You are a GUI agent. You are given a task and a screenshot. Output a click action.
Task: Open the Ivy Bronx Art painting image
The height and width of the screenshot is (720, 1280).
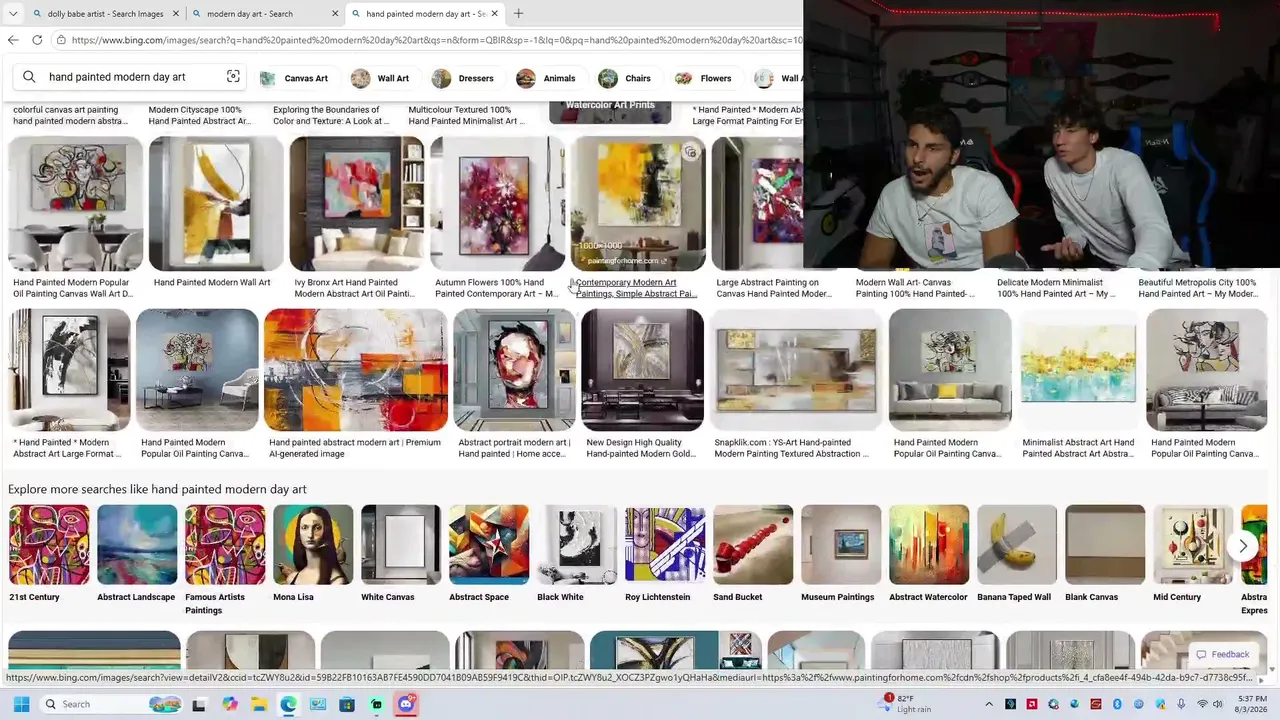[x=357, y=204]
